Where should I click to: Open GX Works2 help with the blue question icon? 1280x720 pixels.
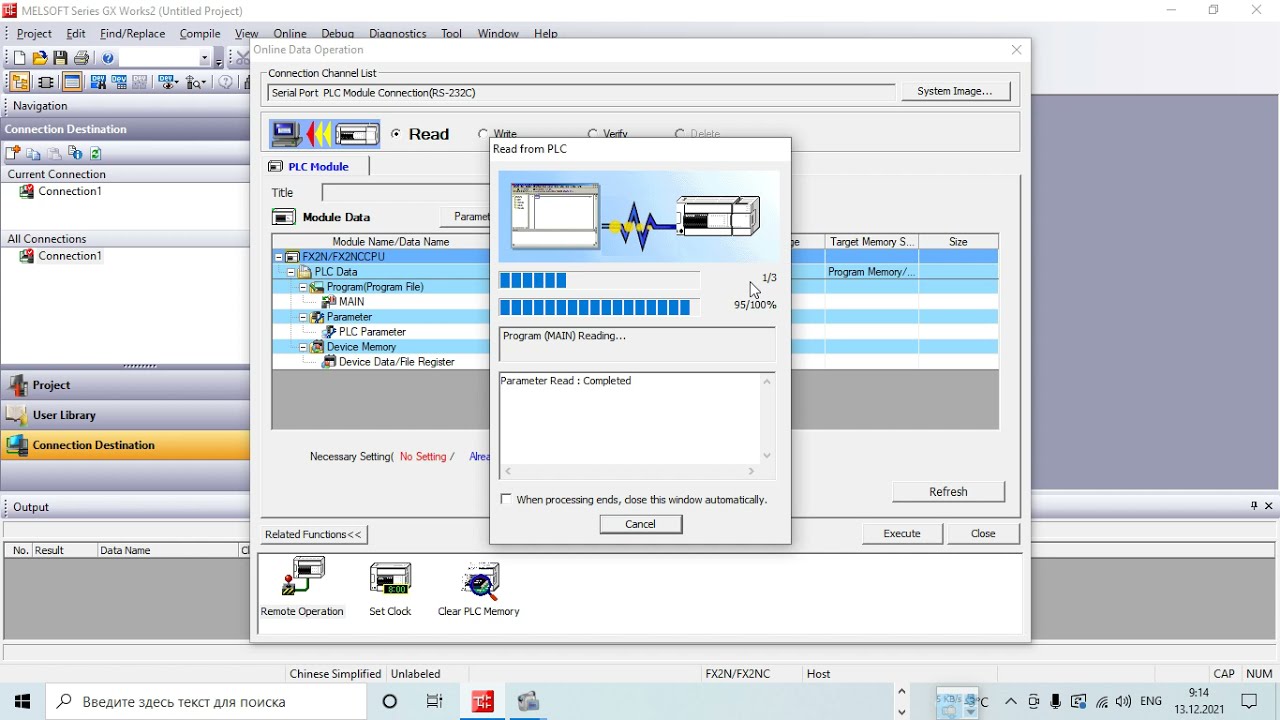(x=109, y=58)
